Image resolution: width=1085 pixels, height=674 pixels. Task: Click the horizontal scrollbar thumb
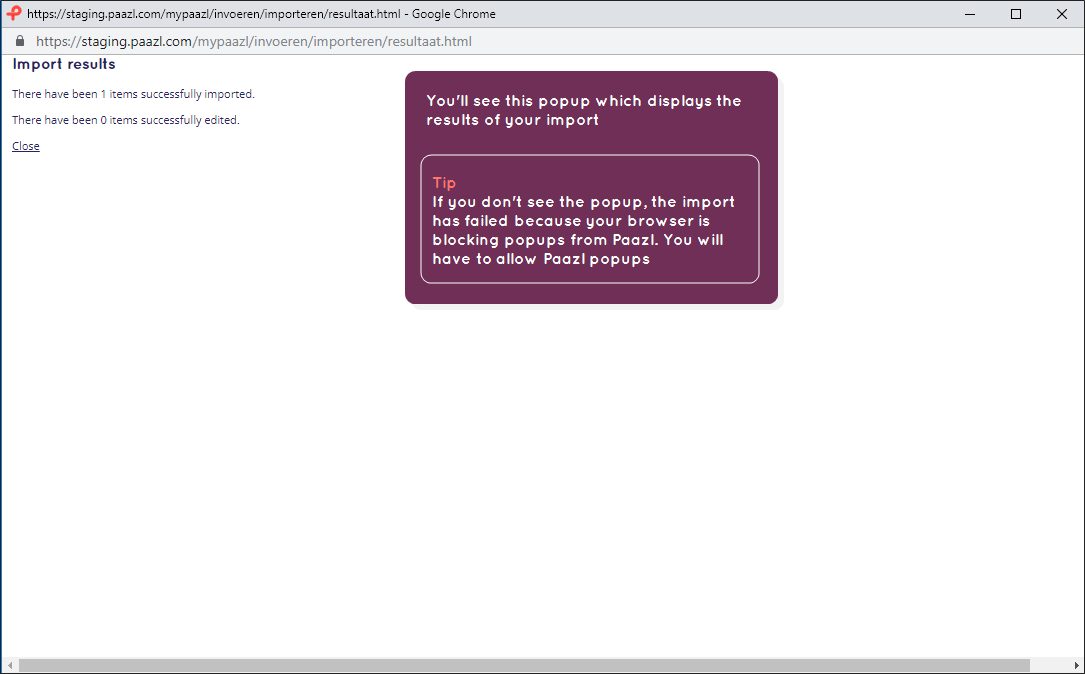pos(525,666)
